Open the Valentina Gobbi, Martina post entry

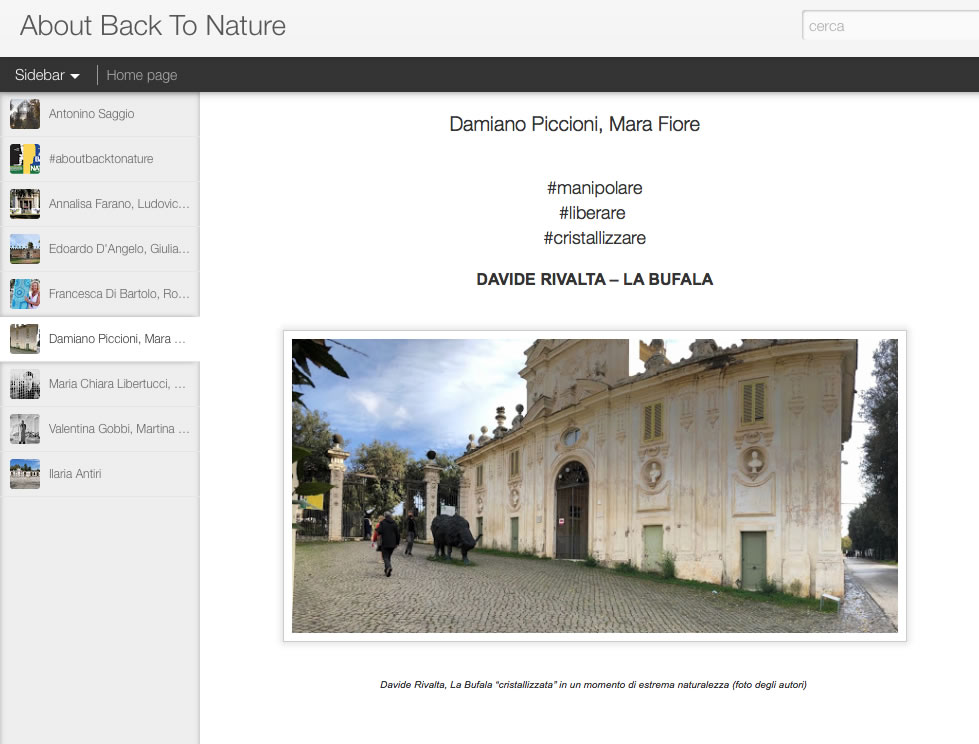tap(118, 429)
